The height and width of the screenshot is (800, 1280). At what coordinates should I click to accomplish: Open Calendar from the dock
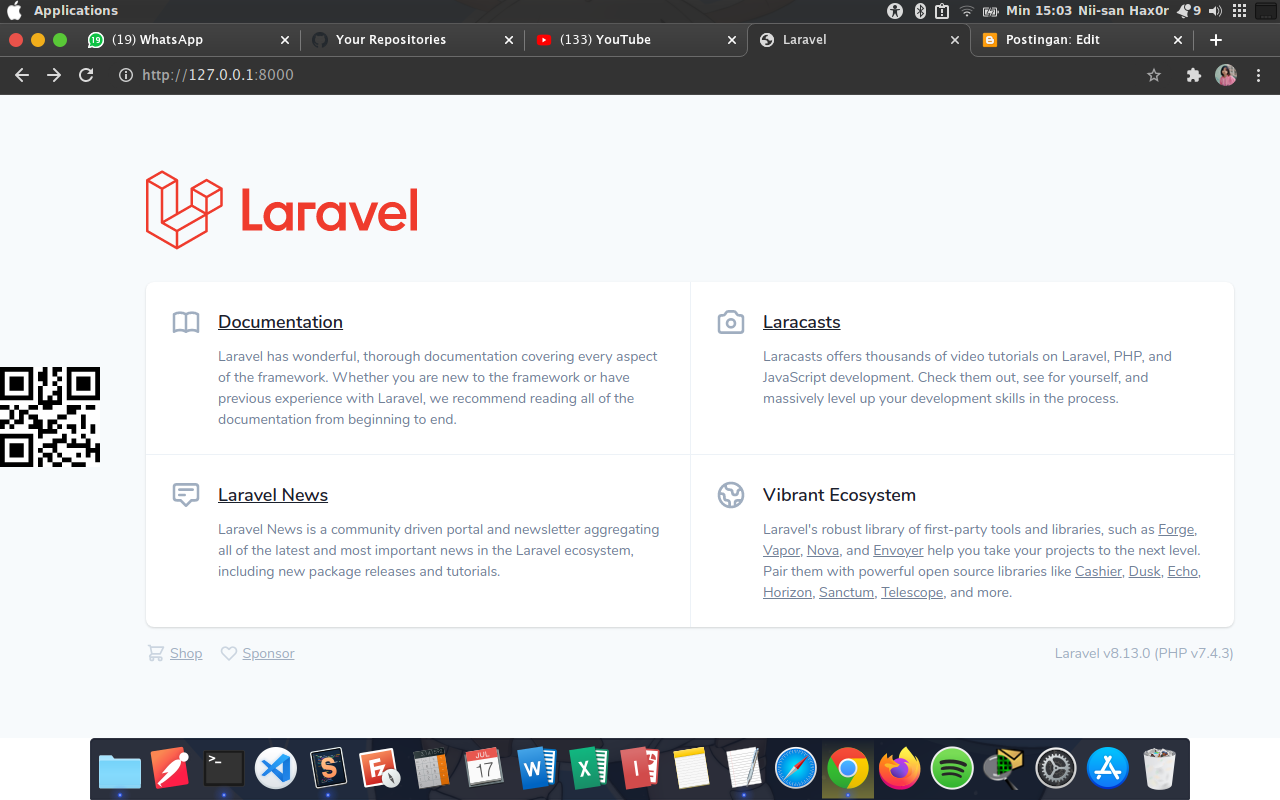pos(484,768)
